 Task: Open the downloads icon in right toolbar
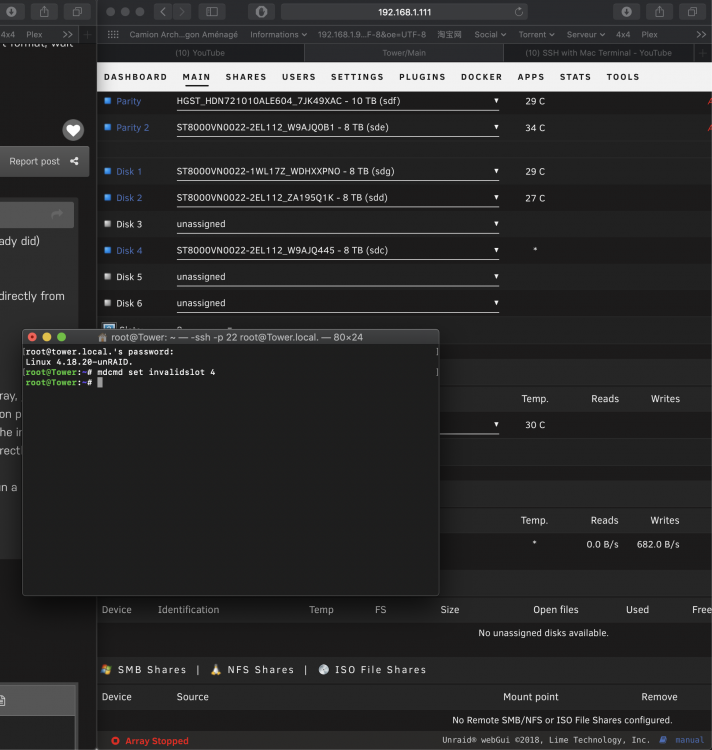click(626, 12)
